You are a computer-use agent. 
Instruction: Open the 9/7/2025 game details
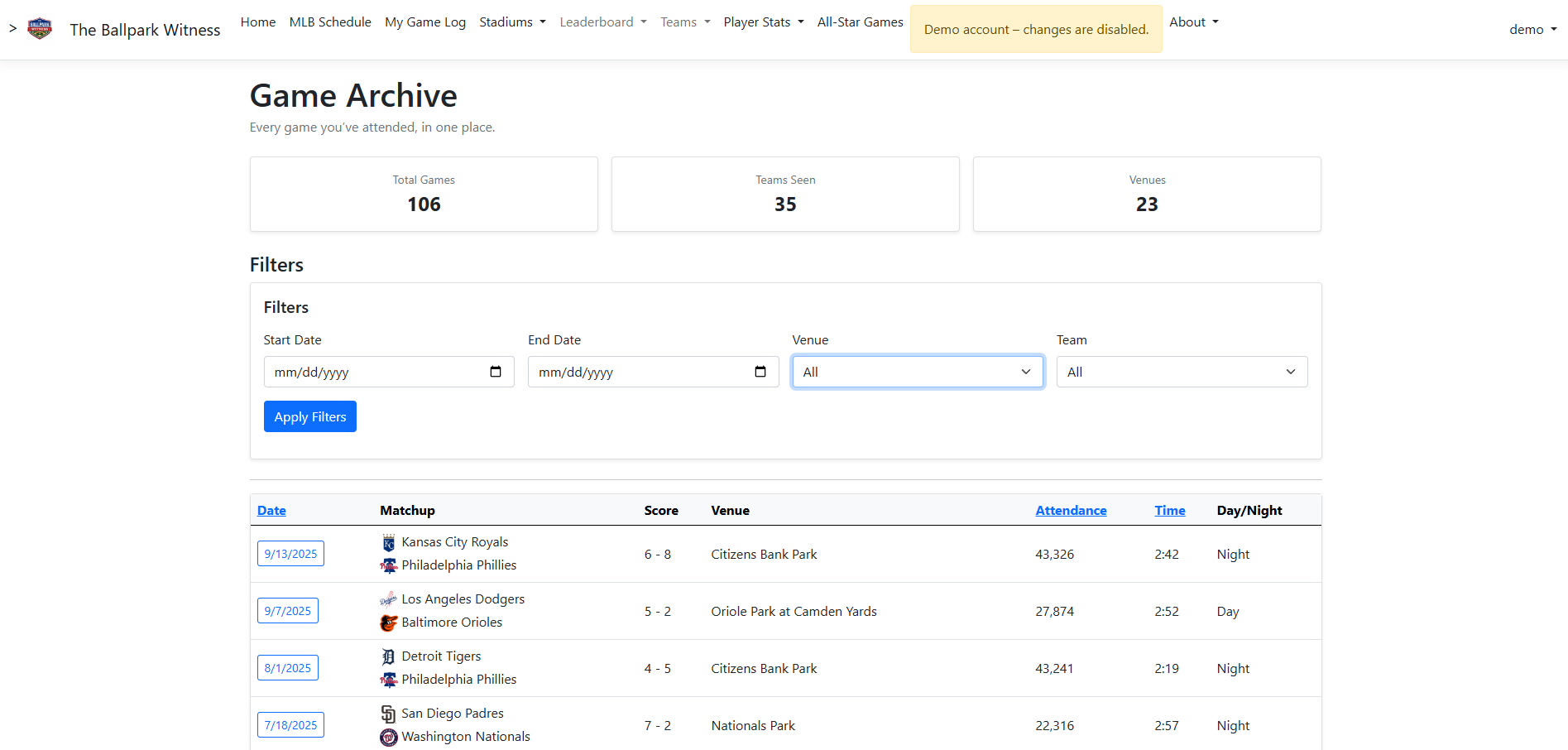[288, 611]
